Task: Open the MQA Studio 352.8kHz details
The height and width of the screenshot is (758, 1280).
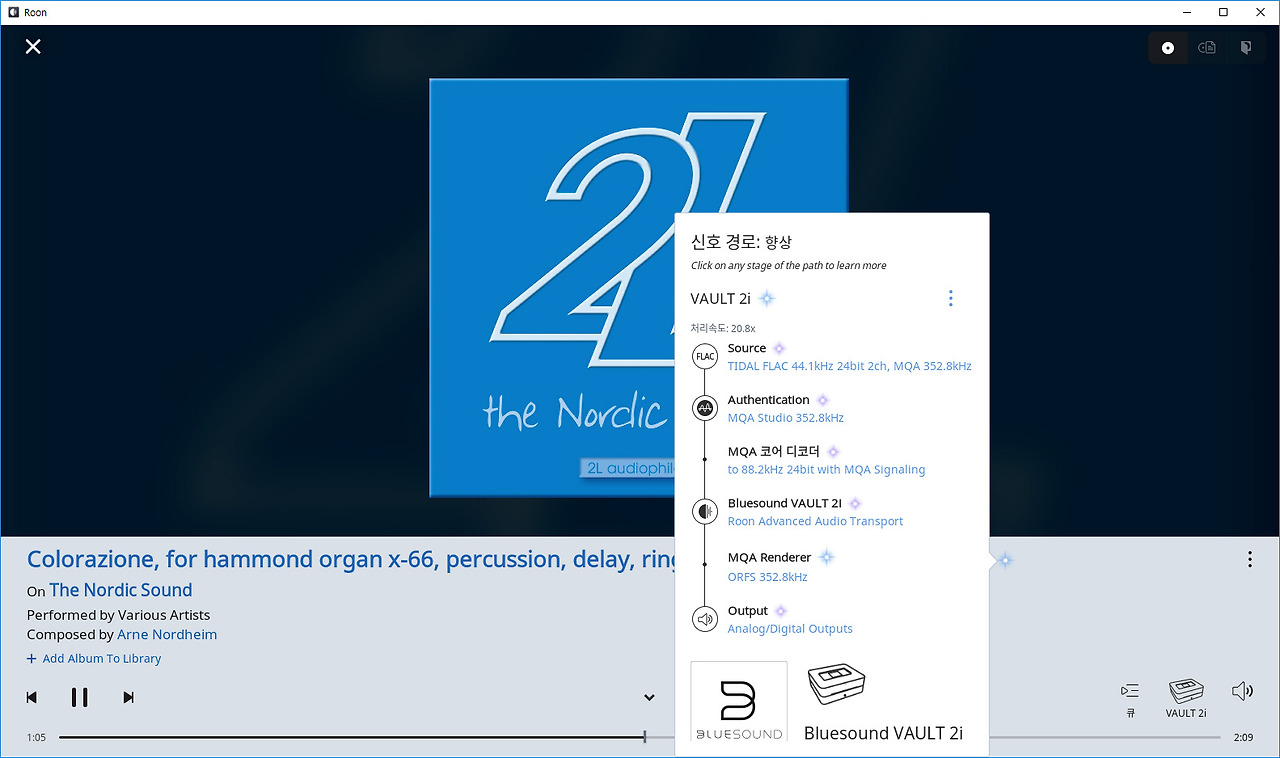Action: tap(786, 418)
